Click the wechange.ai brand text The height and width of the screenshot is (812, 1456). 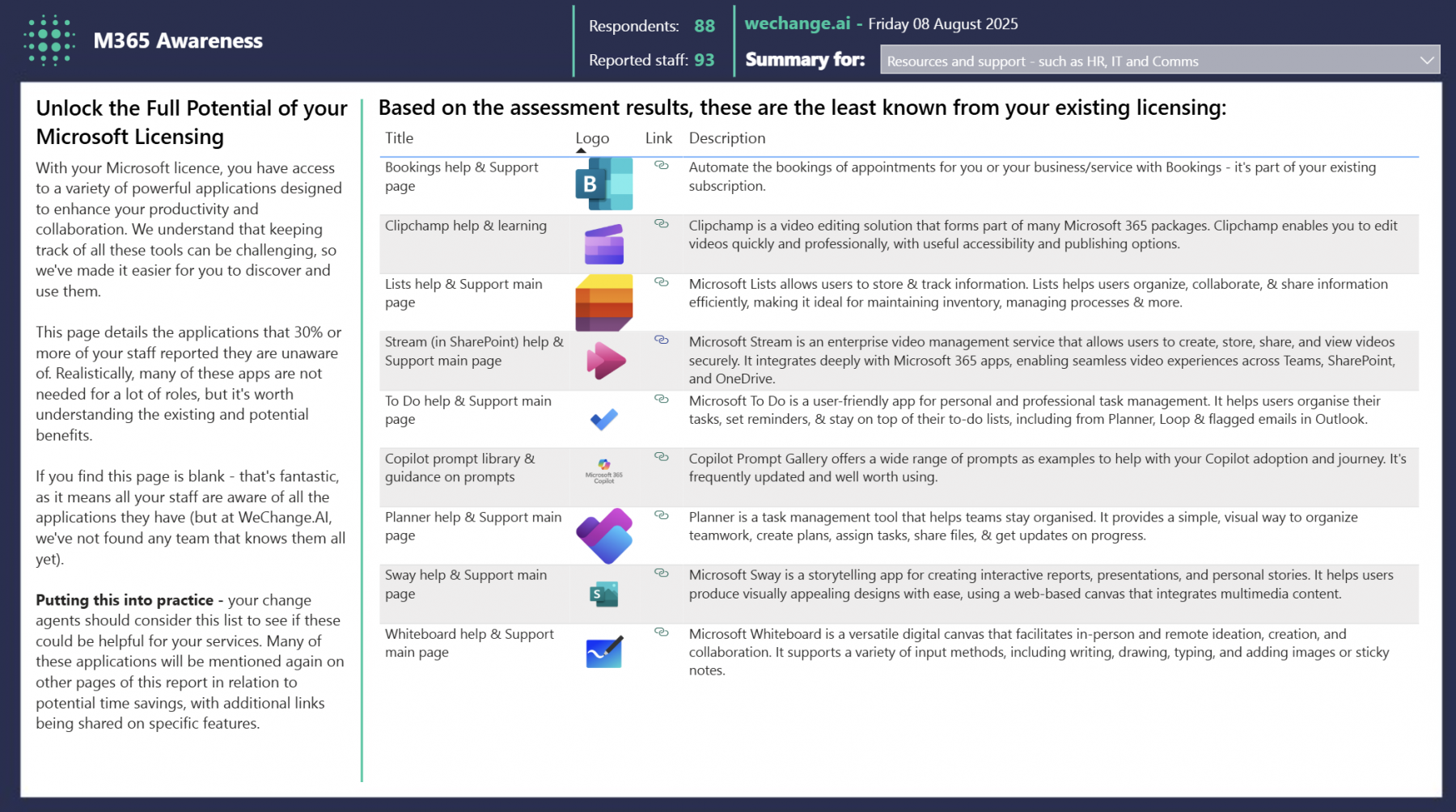pos(797,23)
